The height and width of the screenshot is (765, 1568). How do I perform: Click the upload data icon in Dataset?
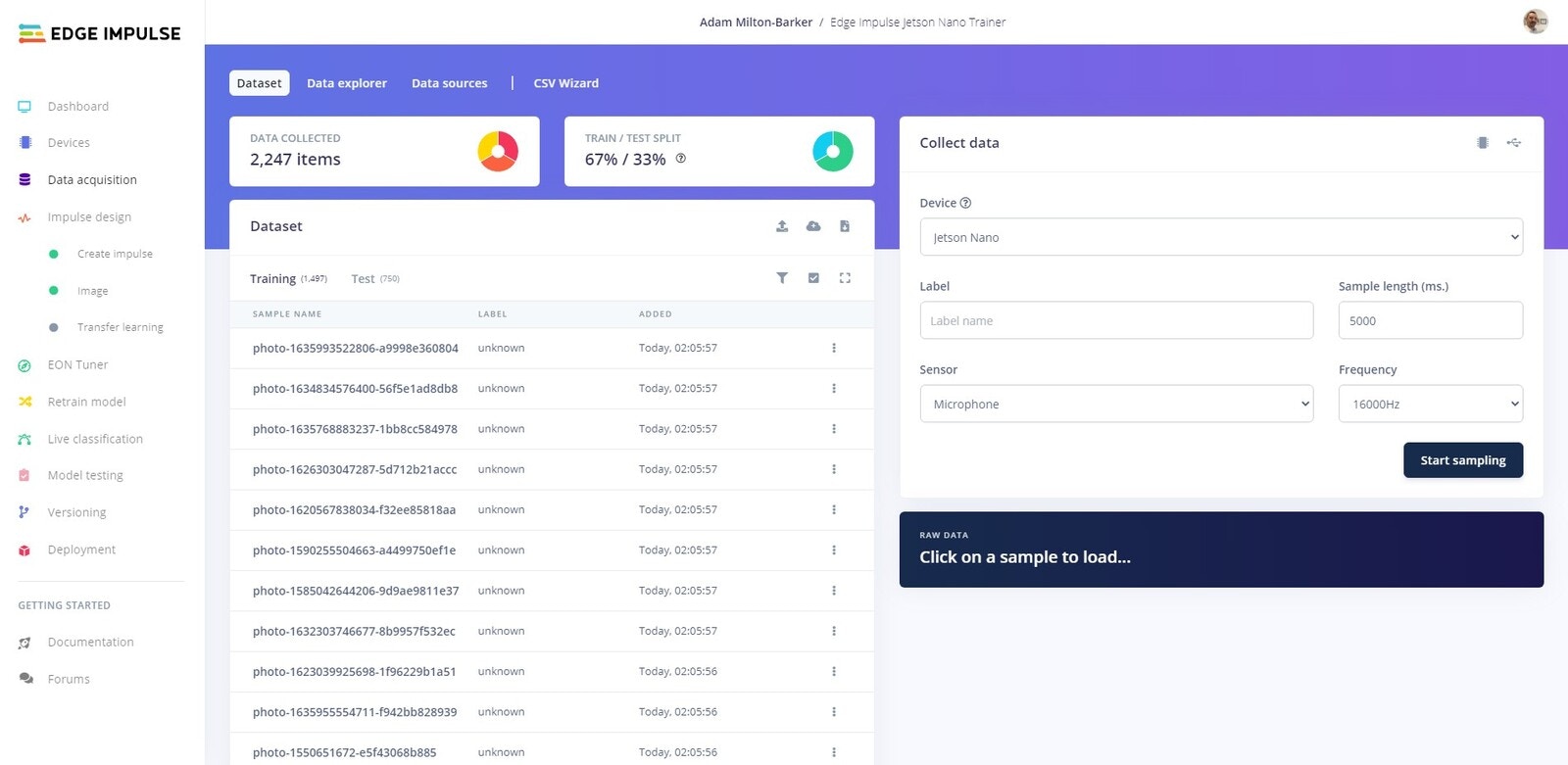[x=782, y=226]
